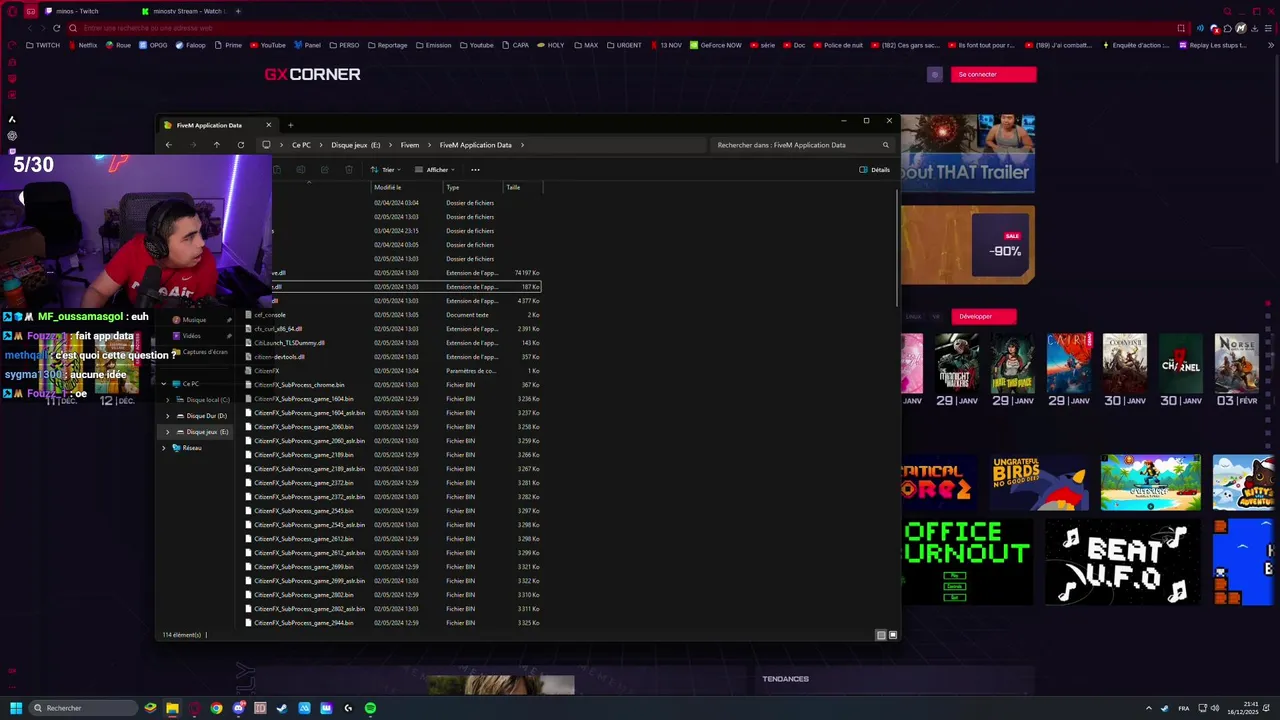Click the search magnifier in Explorer search box
Viewport: 1280px width, 720px height.
pyautogui.click(x=885, y=145)
